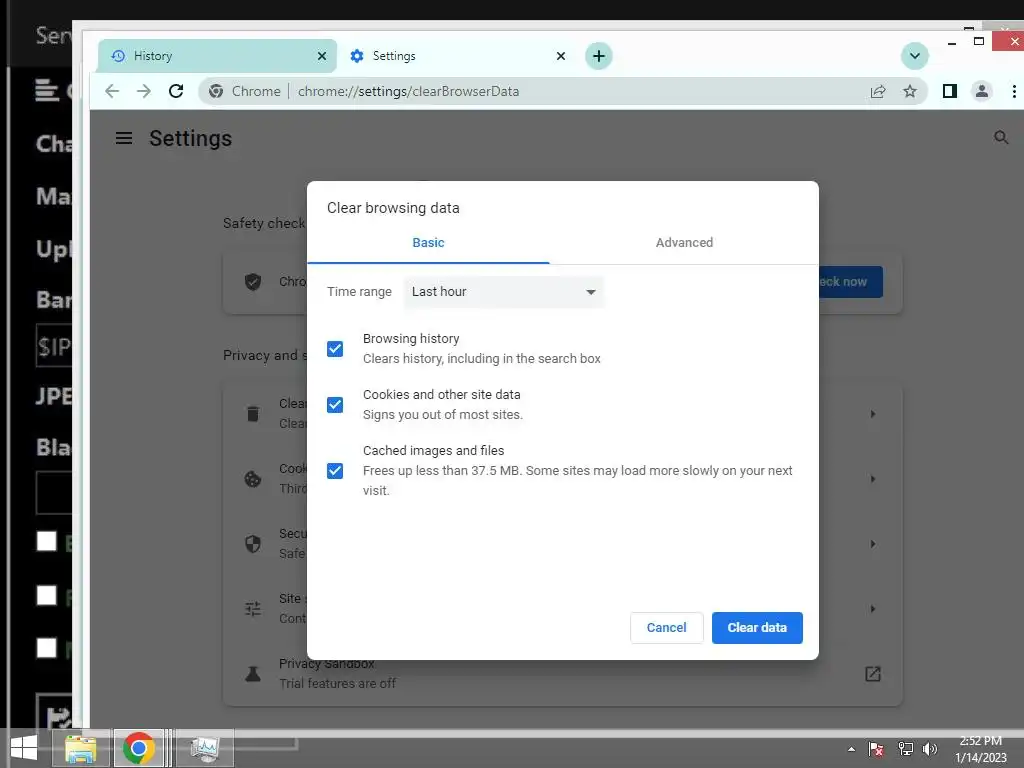Open the tab search chevron button
1024x768 pixels.
(x=914, y=56)
